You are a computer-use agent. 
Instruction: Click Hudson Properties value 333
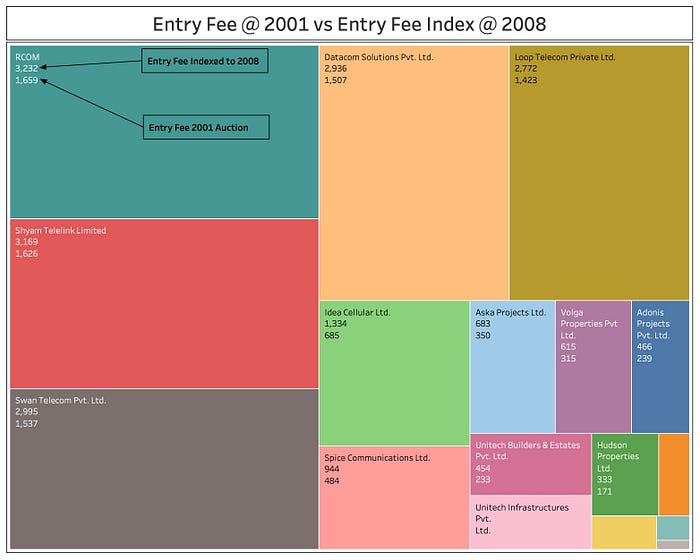604,480
